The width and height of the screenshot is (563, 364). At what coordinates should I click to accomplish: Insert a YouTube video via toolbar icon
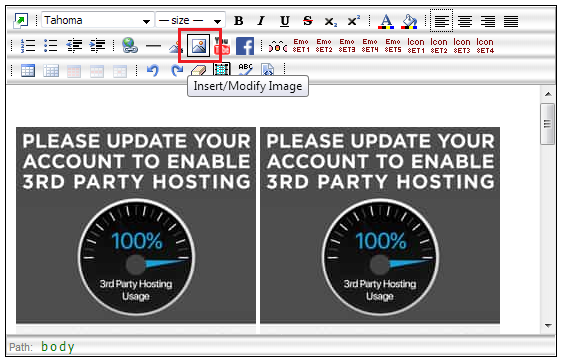222,46
